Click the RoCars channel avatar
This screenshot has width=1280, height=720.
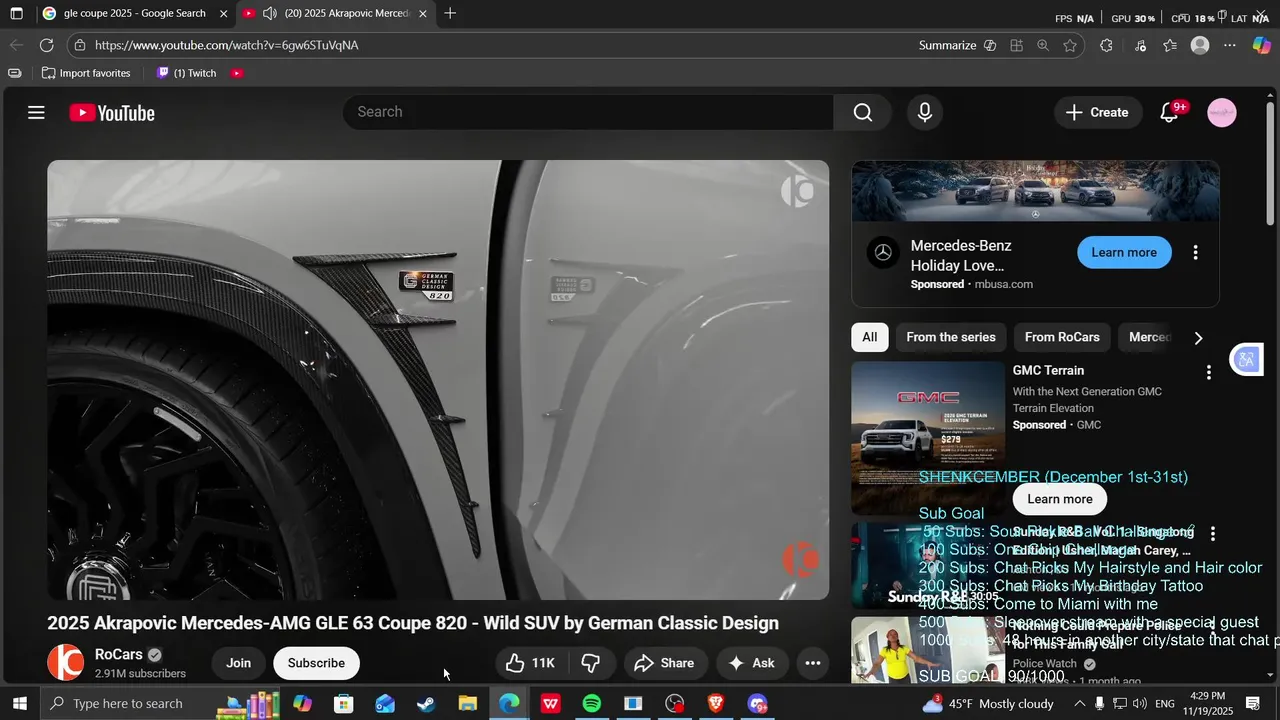65,663
